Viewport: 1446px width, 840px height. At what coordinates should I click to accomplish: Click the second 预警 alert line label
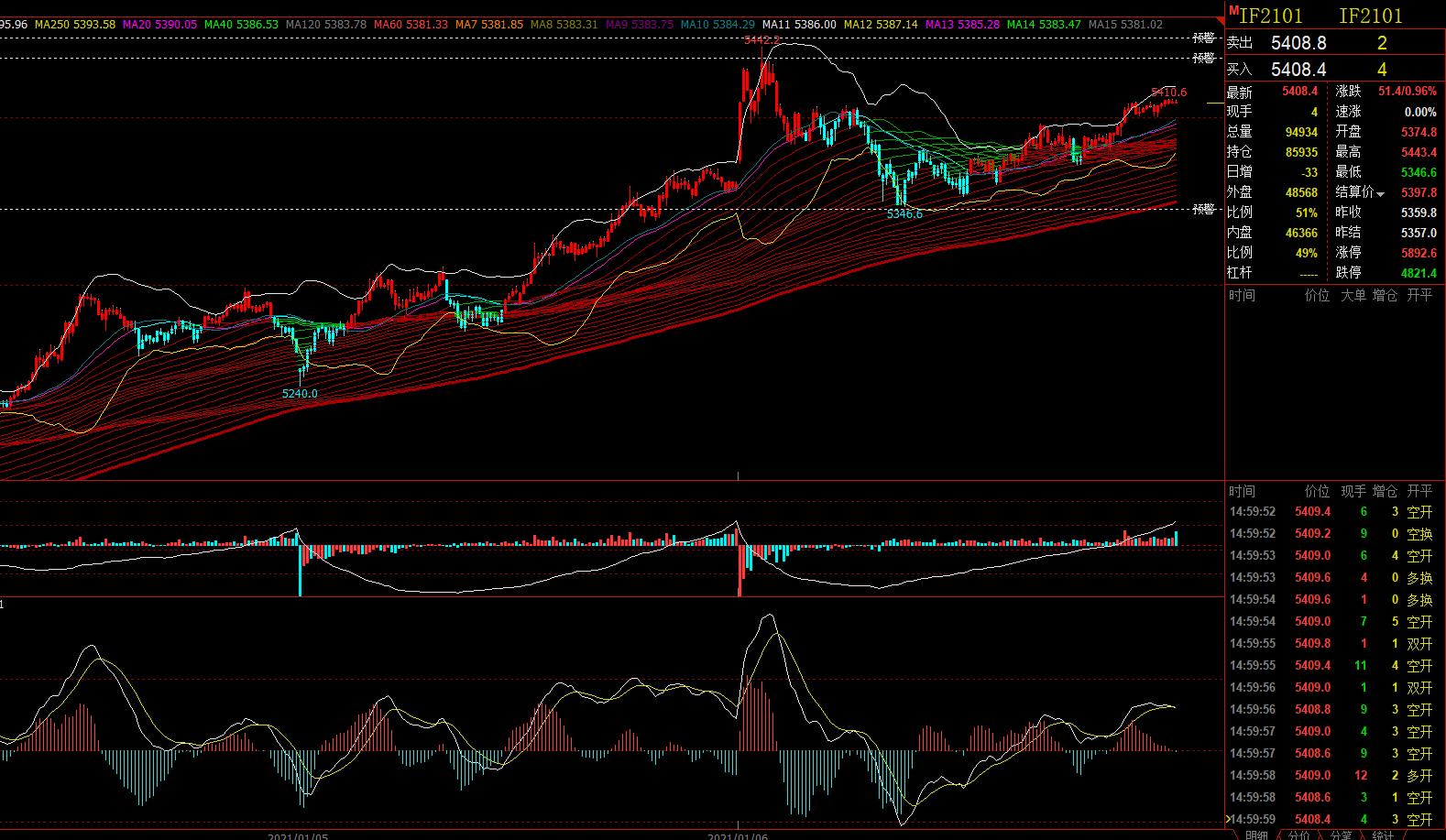(x=1204, y=58)
